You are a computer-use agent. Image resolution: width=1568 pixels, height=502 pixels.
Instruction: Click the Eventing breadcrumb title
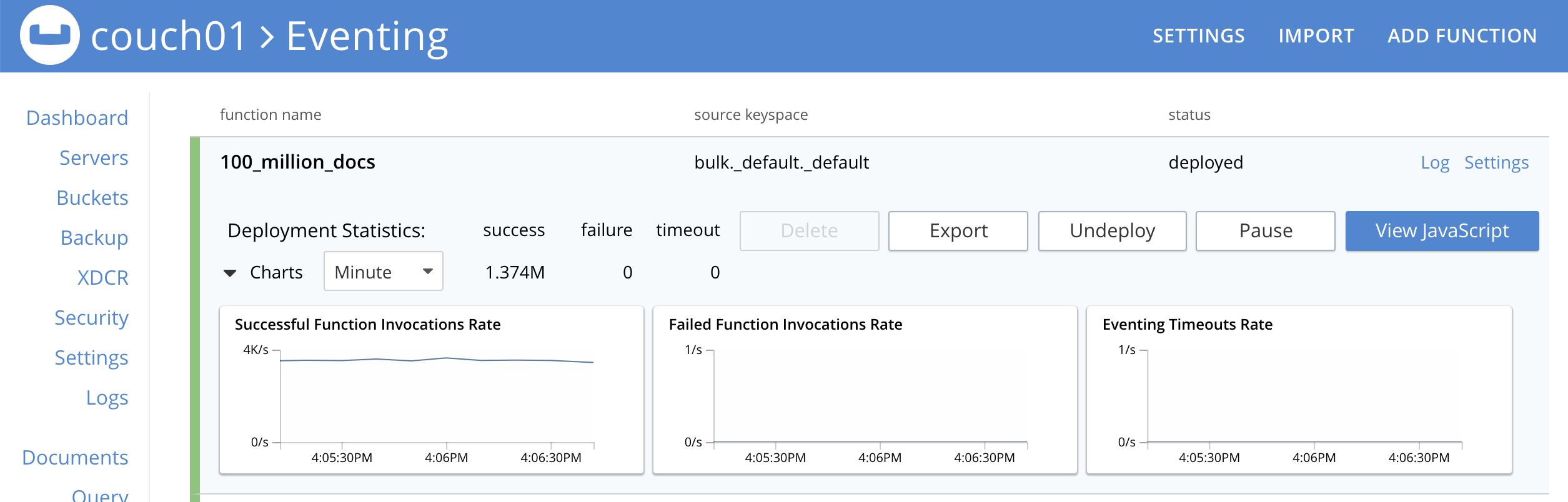[x=367, y=36]
